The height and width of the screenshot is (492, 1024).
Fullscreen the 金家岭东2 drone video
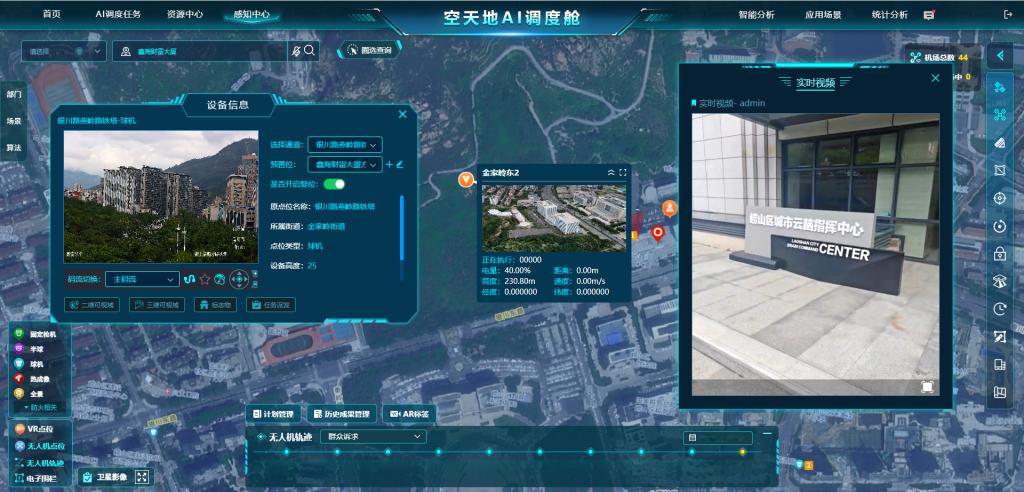click(622, 172)
